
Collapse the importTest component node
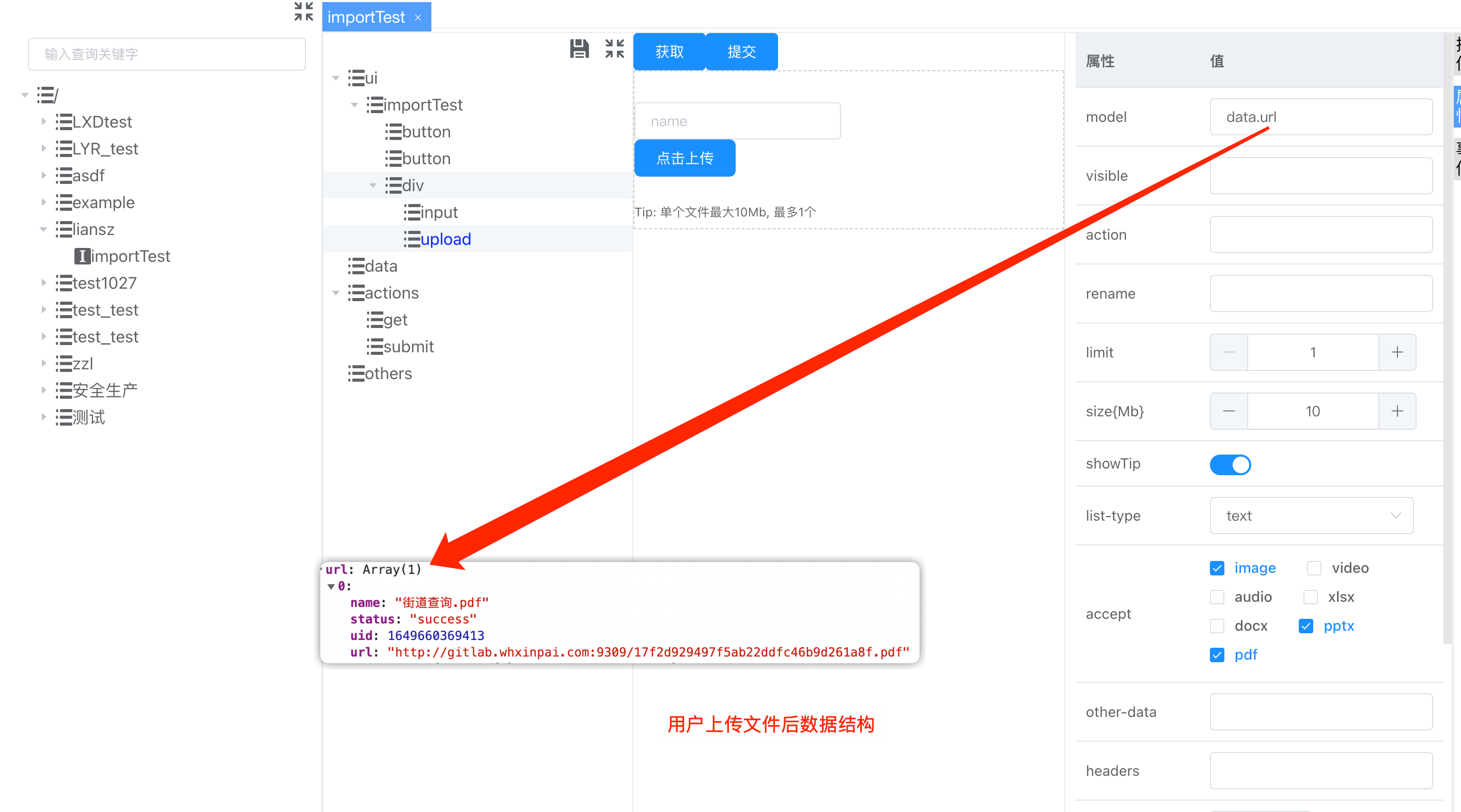pyautogui.click(x=354, y=105)
